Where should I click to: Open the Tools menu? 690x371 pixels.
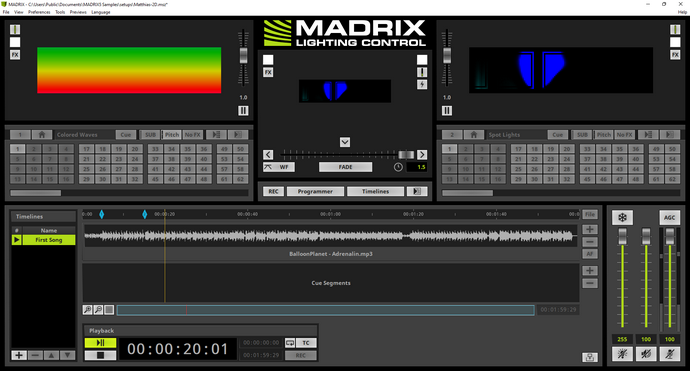60,12
